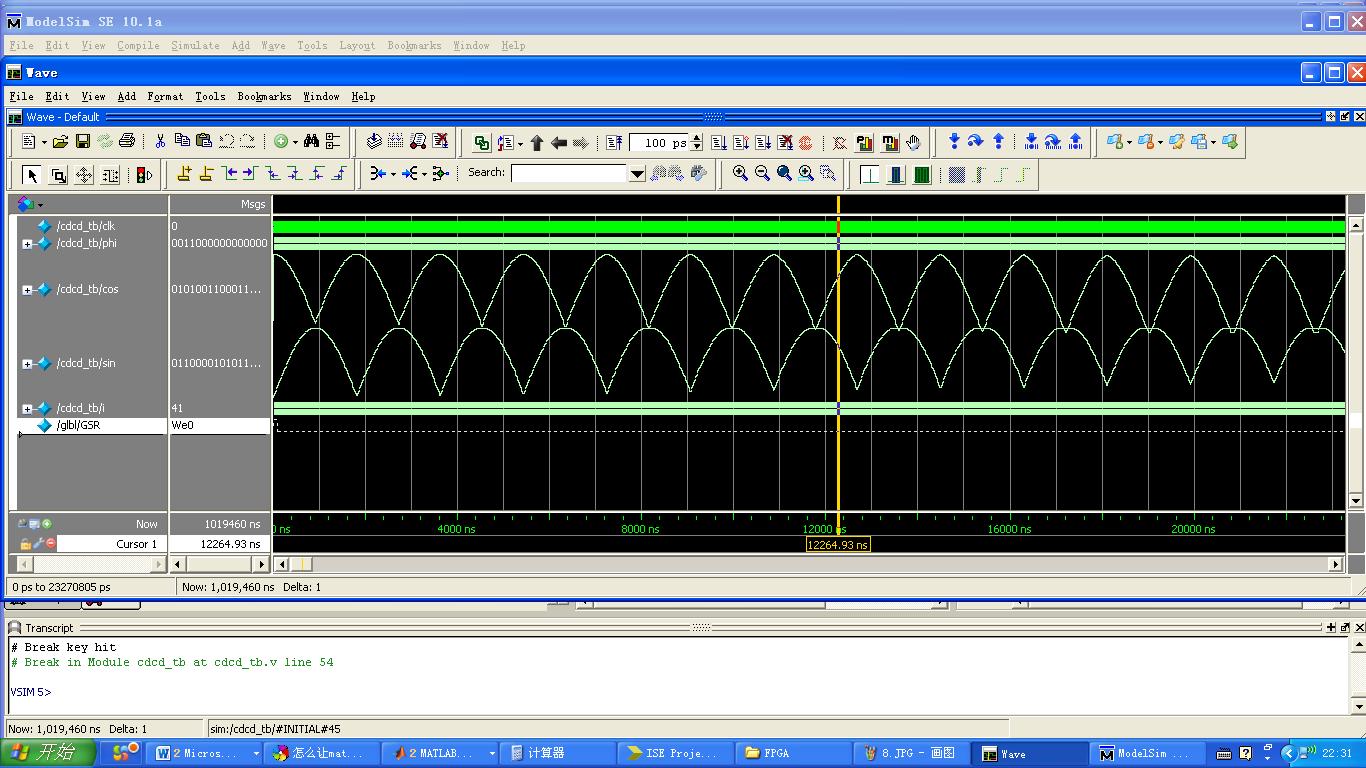Open the layers dropdown above the signal names
The height and width of the screenshot is (768, 1366).
click(x=40, y=205)
